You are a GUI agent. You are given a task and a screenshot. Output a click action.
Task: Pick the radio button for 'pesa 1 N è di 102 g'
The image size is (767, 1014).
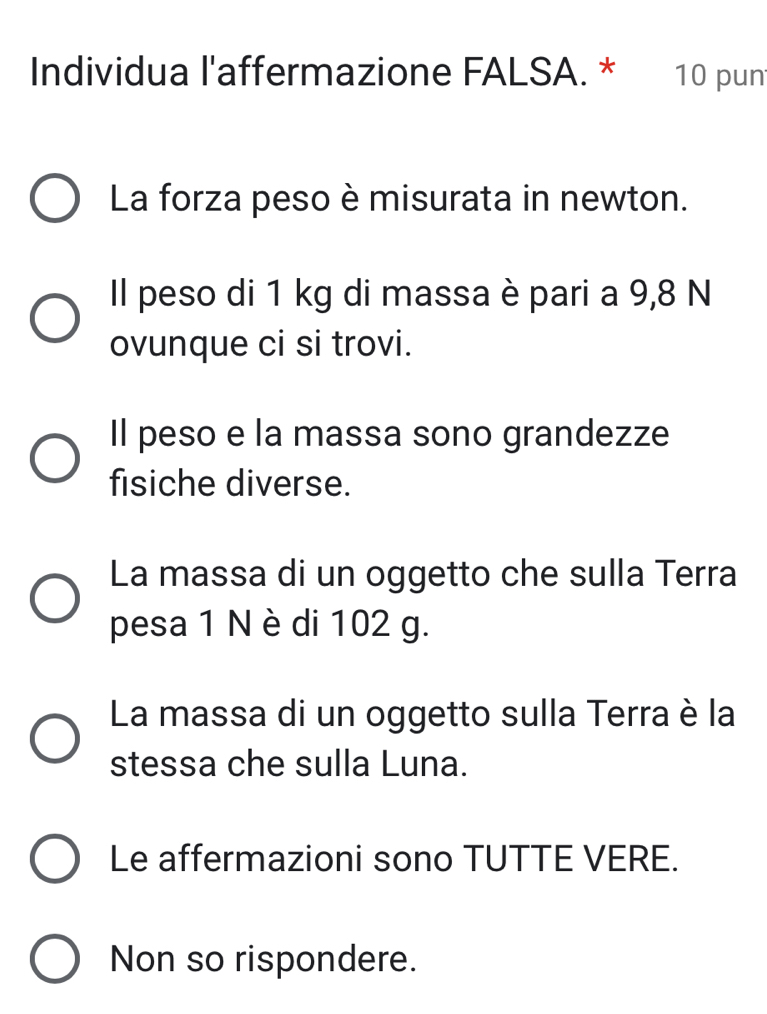[x=54, y=599]
